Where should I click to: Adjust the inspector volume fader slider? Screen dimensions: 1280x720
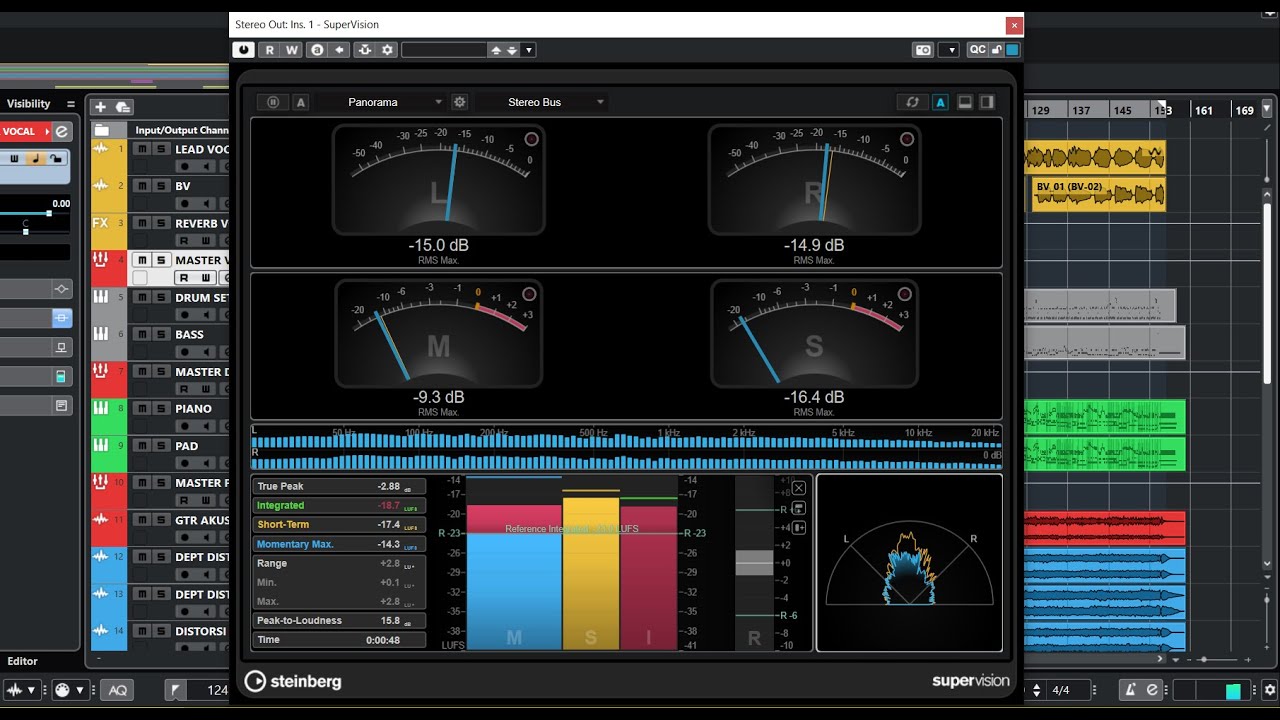coord(48,213)
